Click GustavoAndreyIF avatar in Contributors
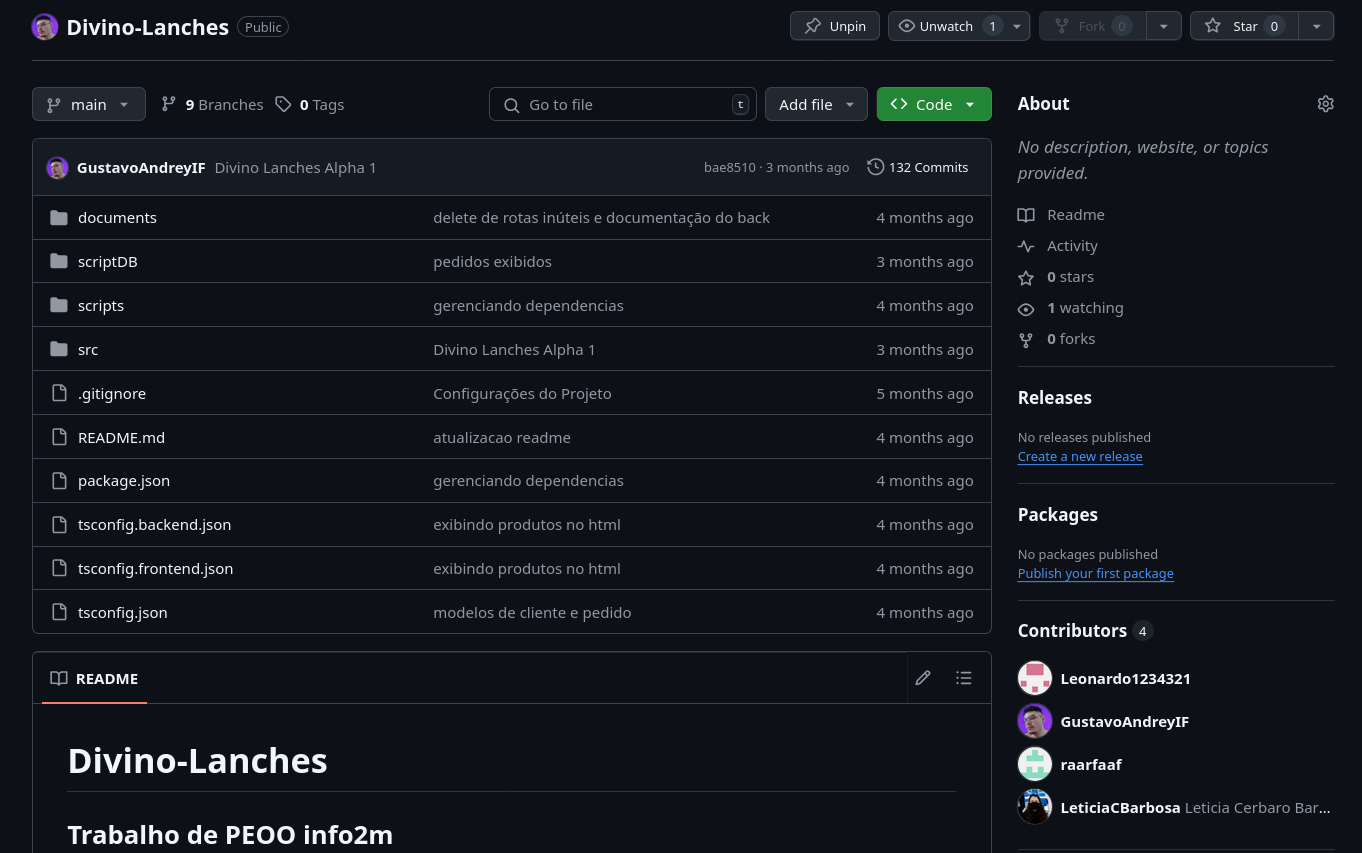 1034,721
